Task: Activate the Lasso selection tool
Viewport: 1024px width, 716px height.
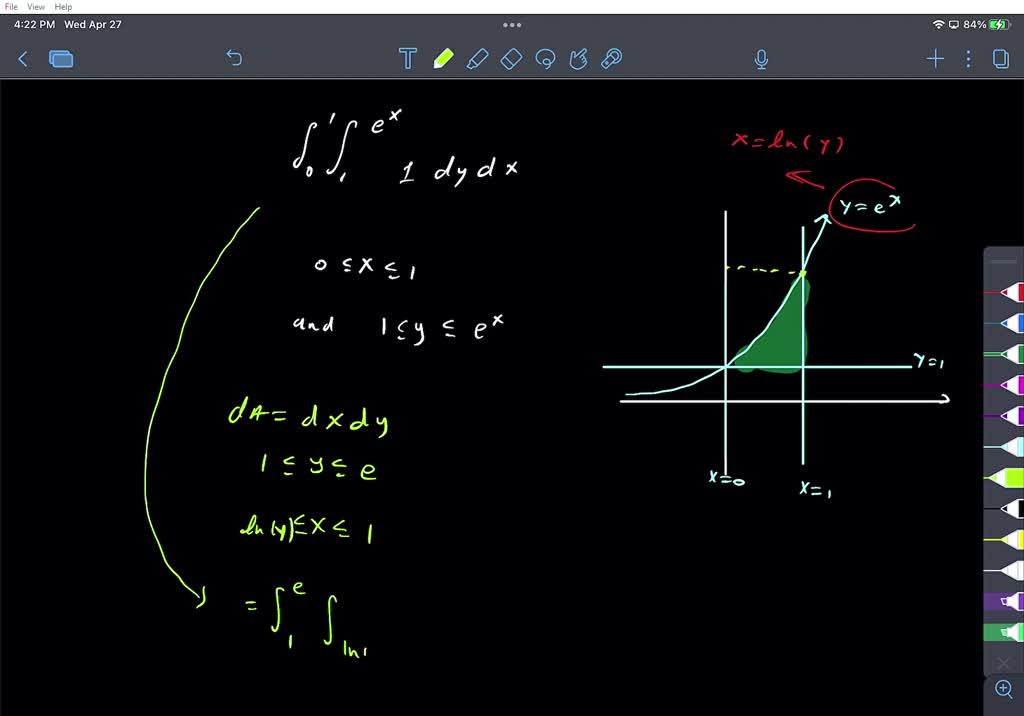Action: click(x=545, y=59)
